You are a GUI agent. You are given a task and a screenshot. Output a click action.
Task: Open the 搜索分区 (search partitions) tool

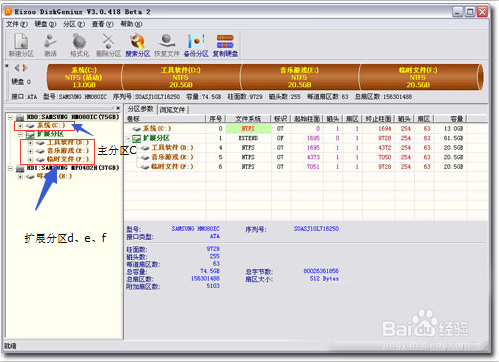[x=137, y=45]
